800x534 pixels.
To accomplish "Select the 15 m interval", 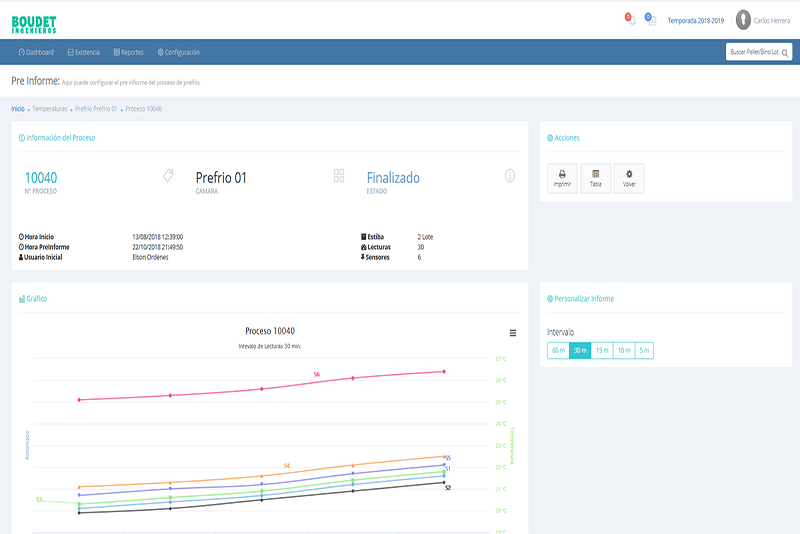I will click(x=602, y=350).
